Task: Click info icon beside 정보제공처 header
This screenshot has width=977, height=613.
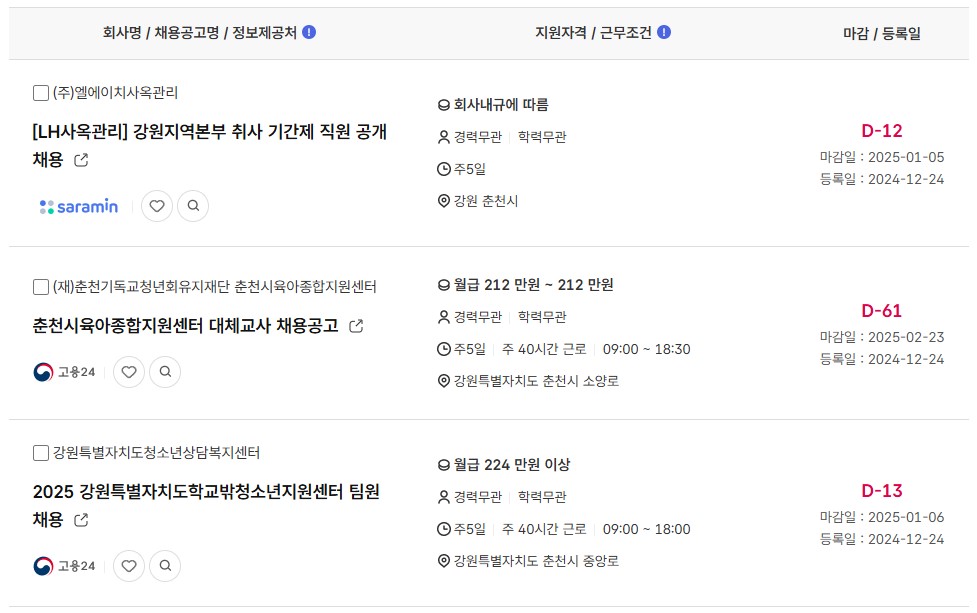Action: (309, 32)
